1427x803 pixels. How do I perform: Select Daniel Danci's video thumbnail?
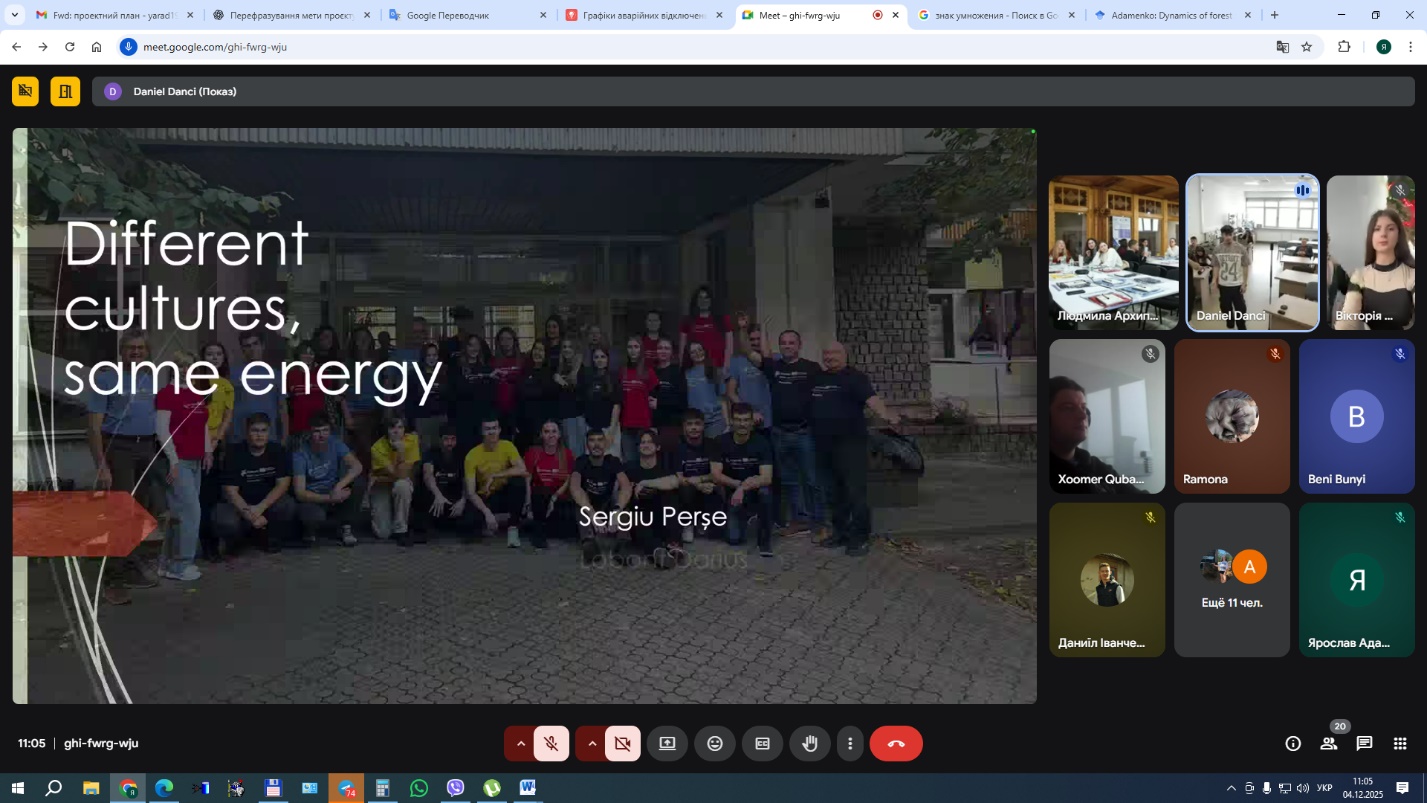(1252, 252)
